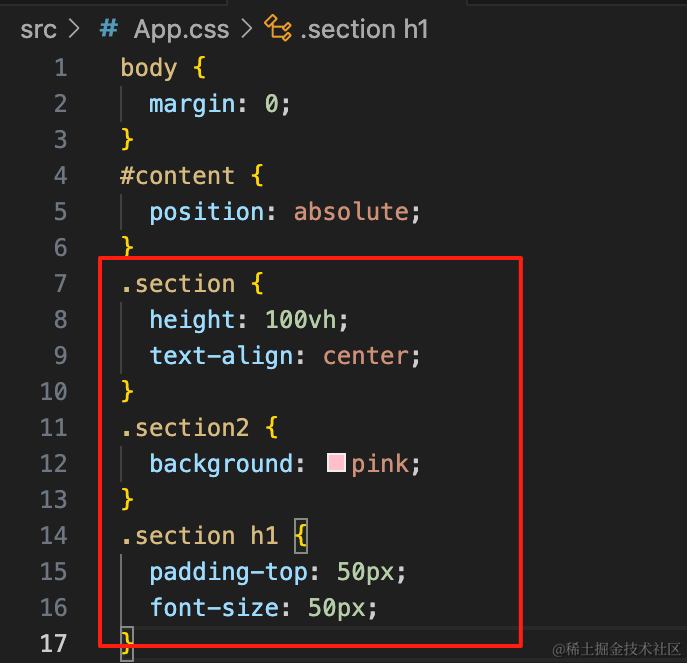Viewport: 688px width, 664px height.
Task: Click the highlighted opening brace on line 14
Action: pos(301,536)
